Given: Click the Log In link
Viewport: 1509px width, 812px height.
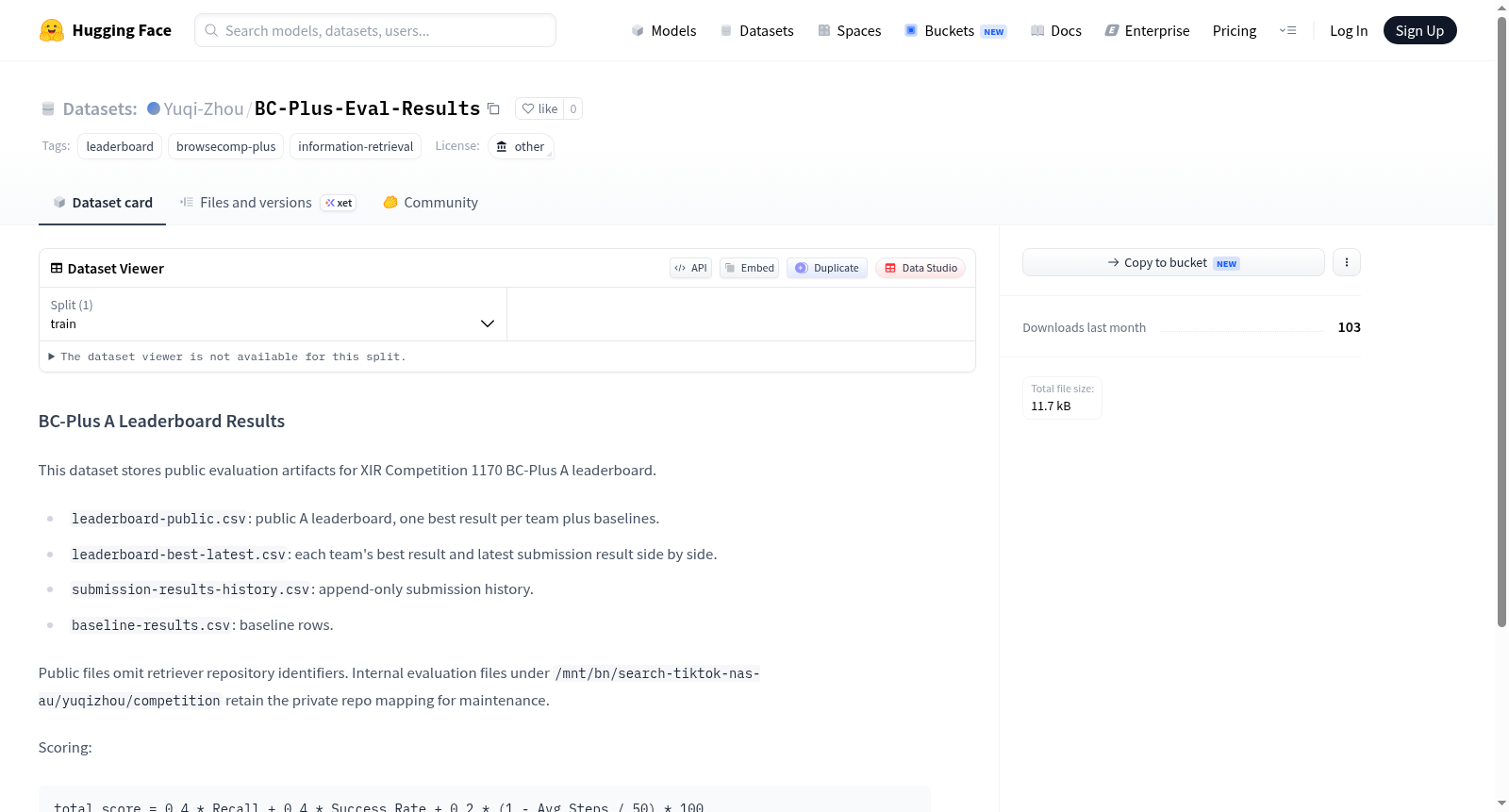Looking at the screenshot, I should 1349,30.
